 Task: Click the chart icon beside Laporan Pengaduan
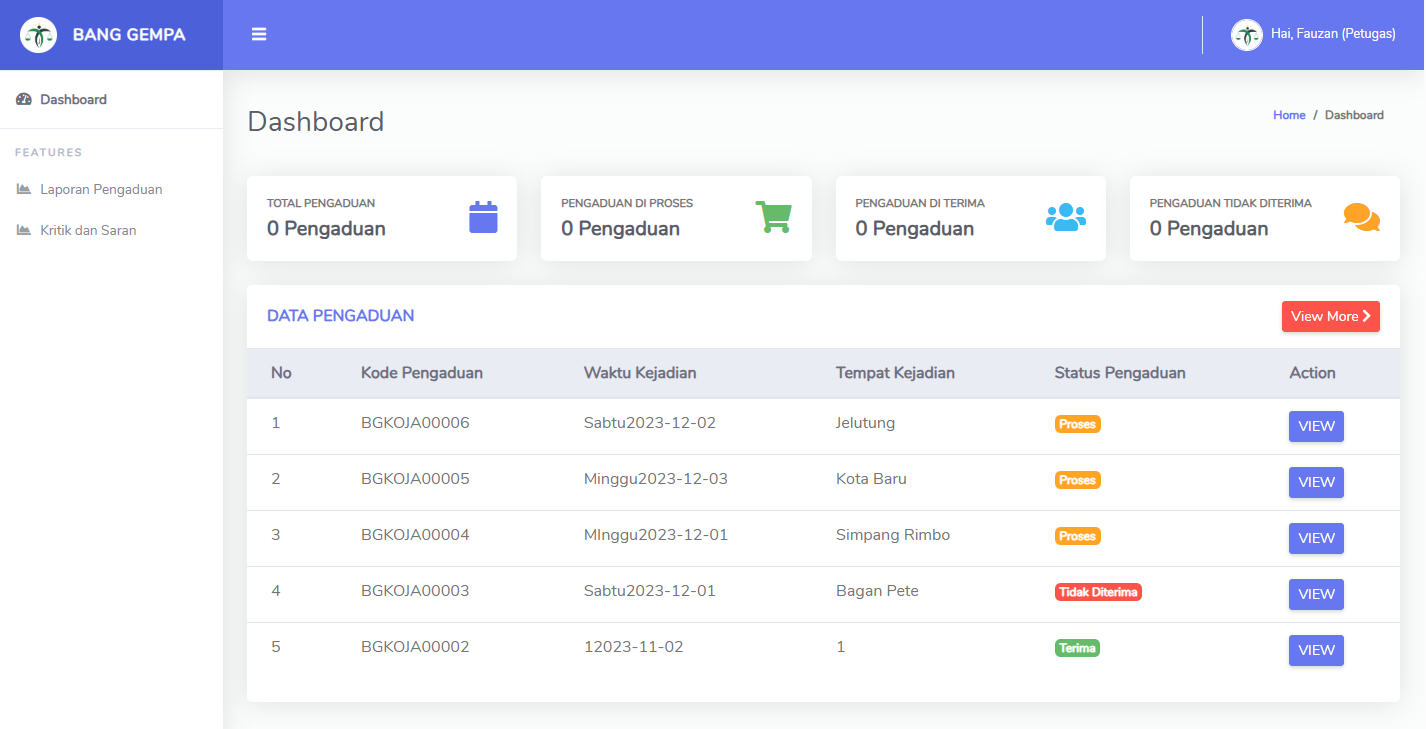pyautogui.click(x=24, y=189)
